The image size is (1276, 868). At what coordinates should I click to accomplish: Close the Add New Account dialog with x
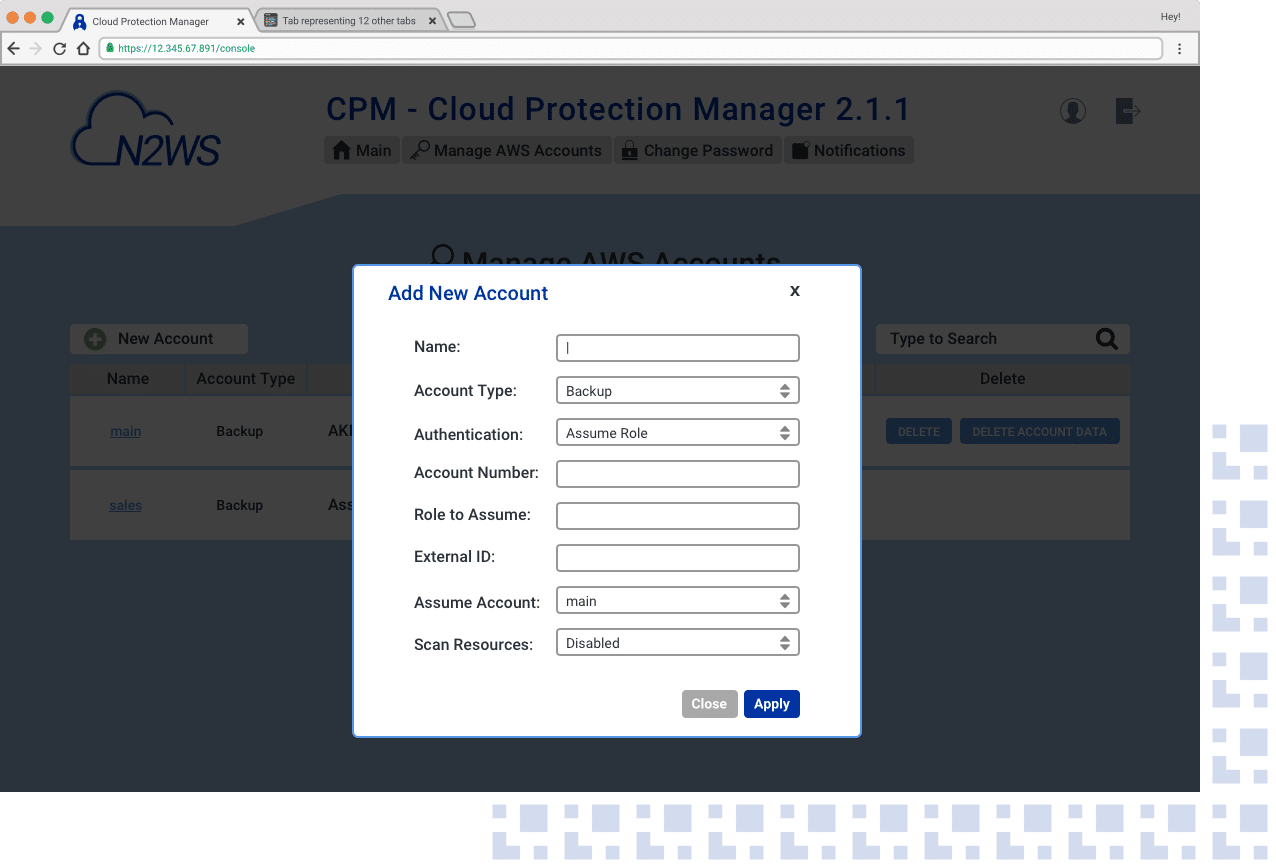point(795,291)
